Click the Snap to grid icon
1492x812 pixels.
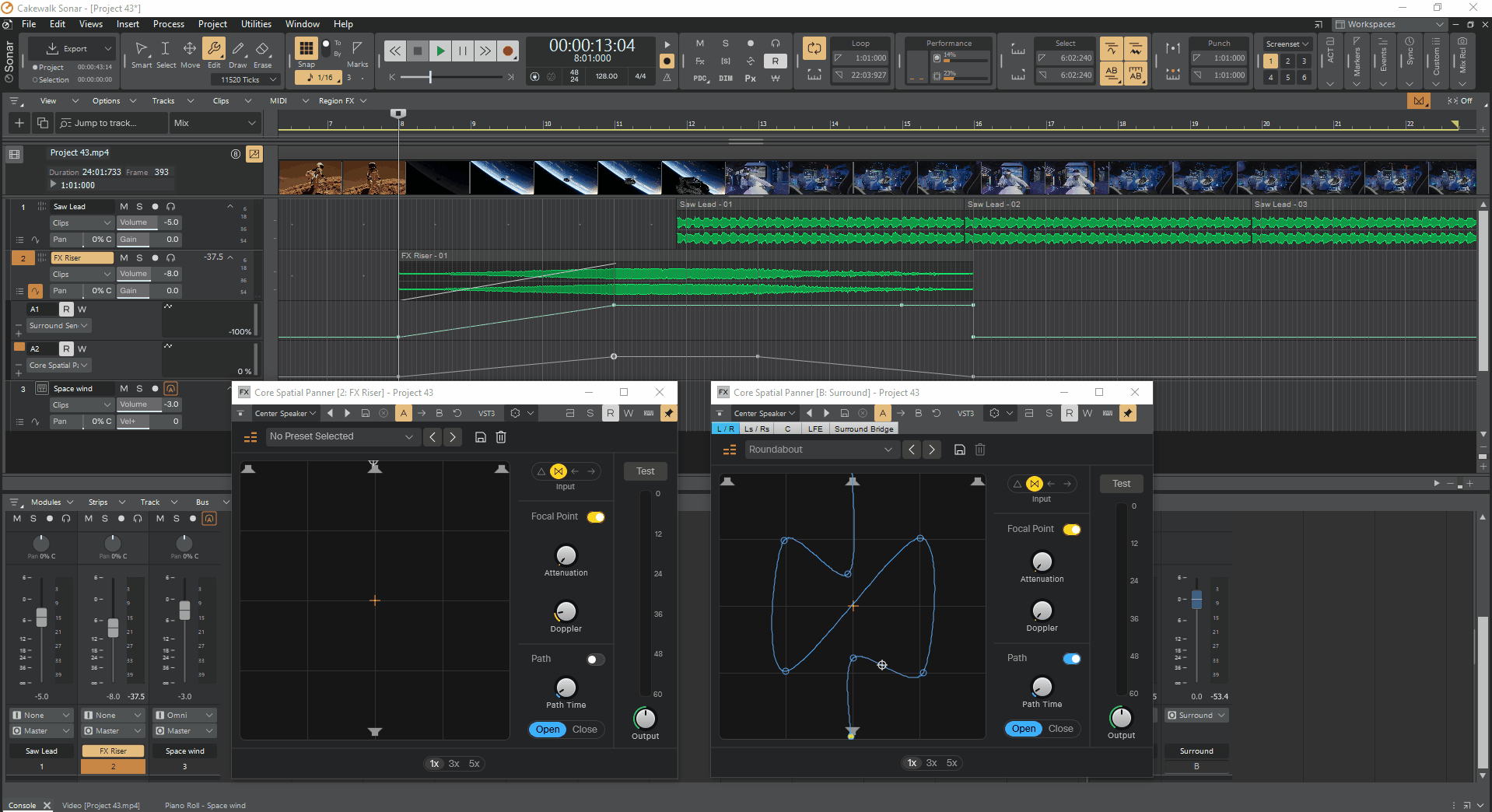pos(306,49)
